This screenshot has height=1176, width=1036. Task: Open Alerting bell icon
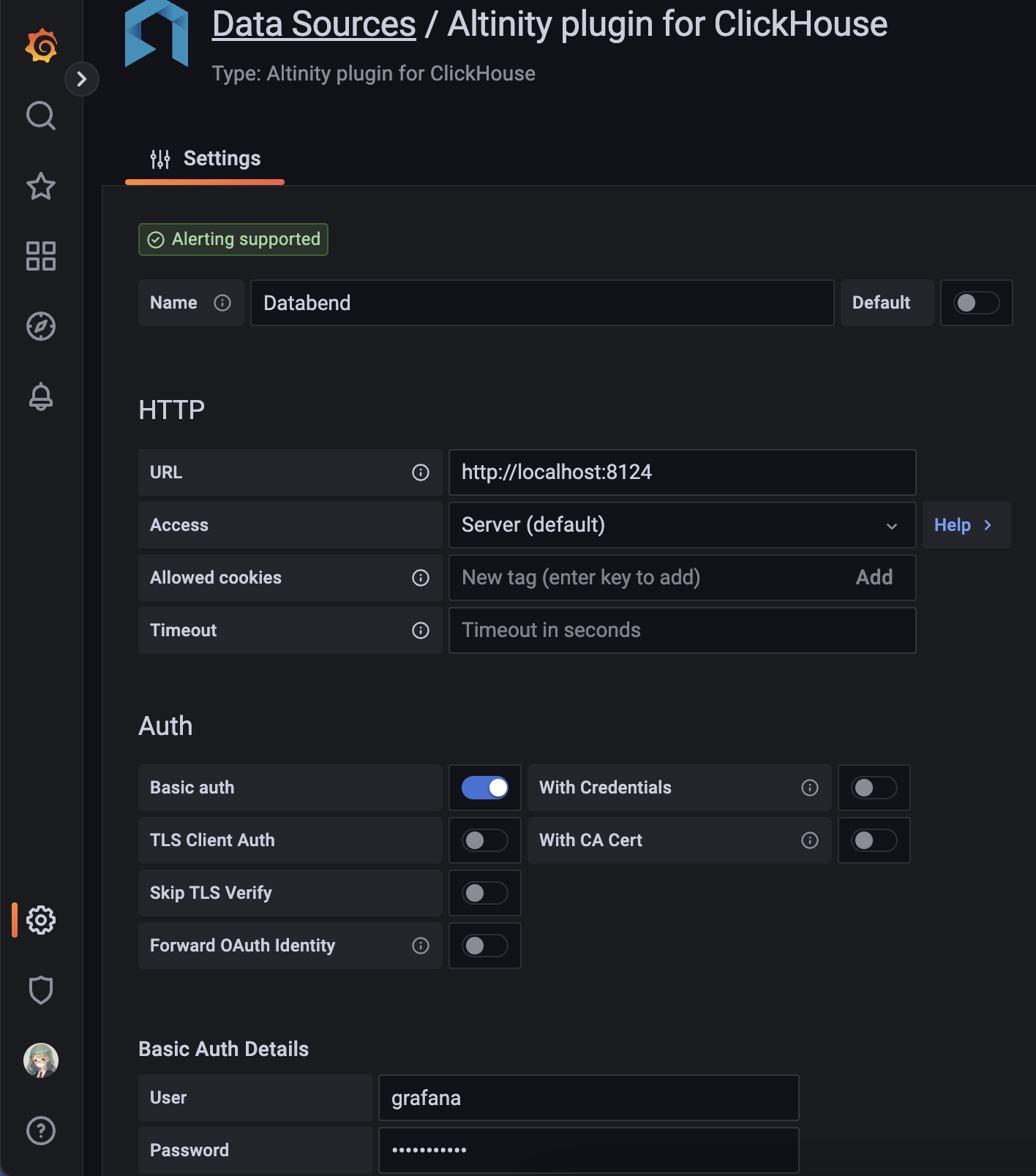pos(41,396)
